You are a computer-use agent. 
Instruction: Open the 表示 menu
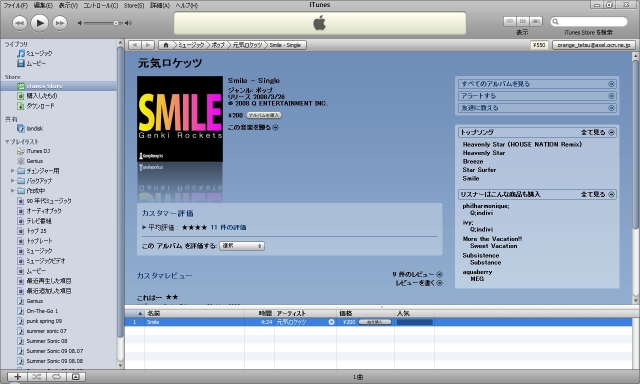click(x=68, y=5)
